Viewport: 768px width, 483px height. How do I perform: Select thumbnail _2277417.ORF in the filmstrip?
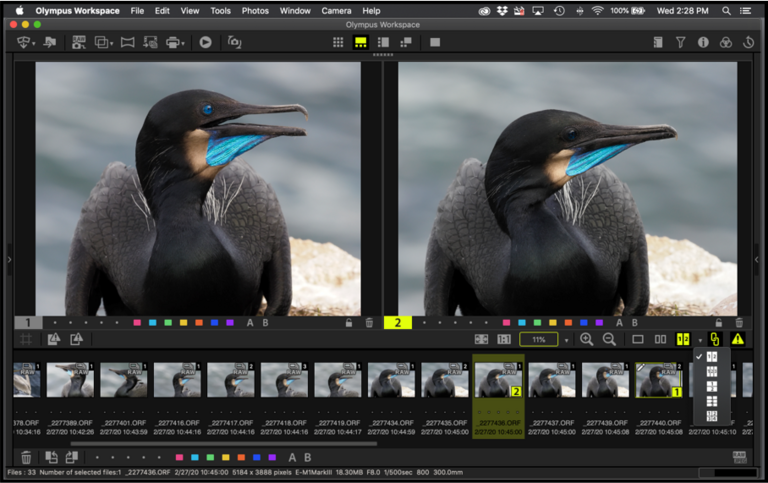click(x=231, y=381)
